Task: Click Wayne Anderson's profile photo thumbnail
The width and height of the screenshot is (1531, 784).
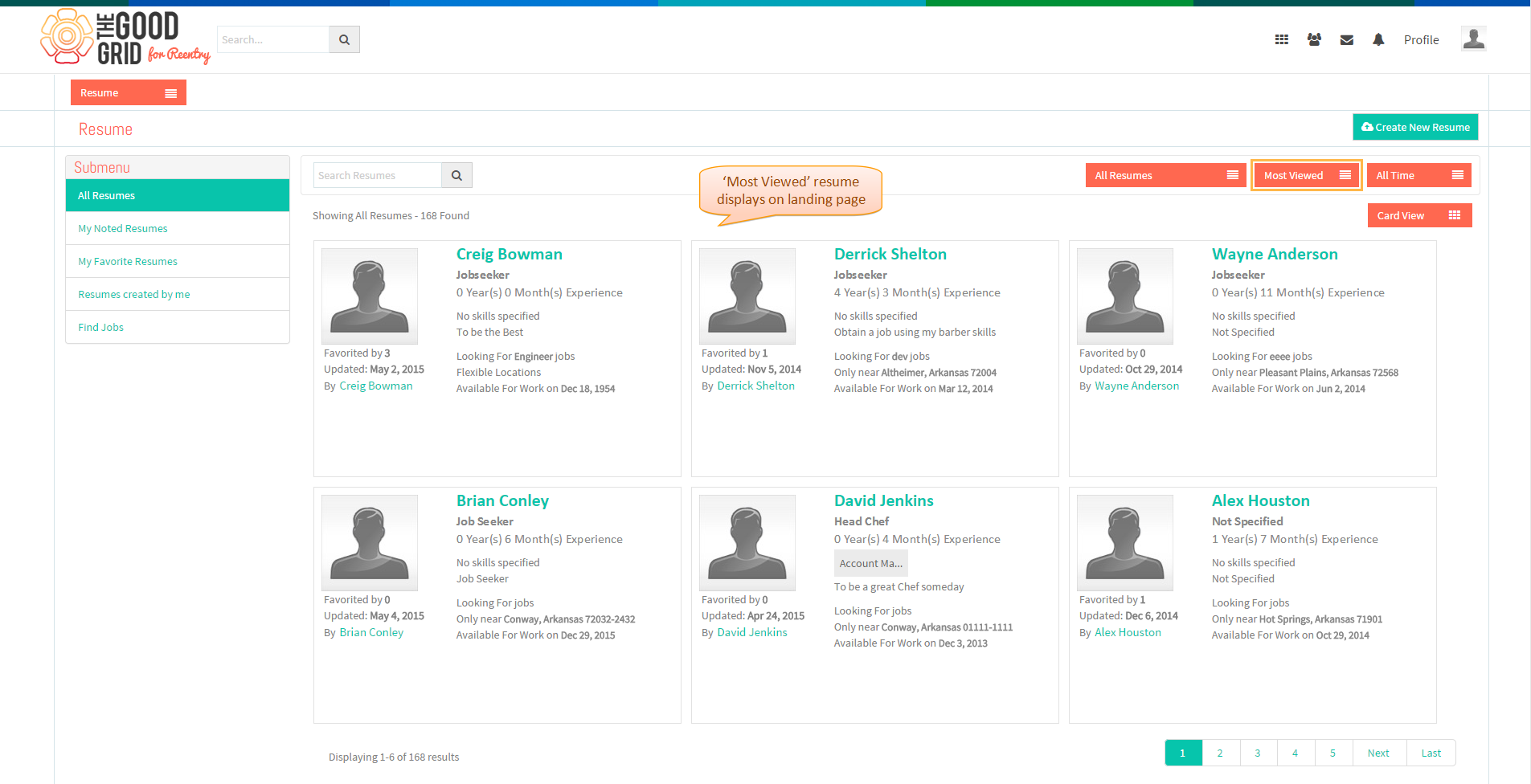Action: click(1125, 296)
